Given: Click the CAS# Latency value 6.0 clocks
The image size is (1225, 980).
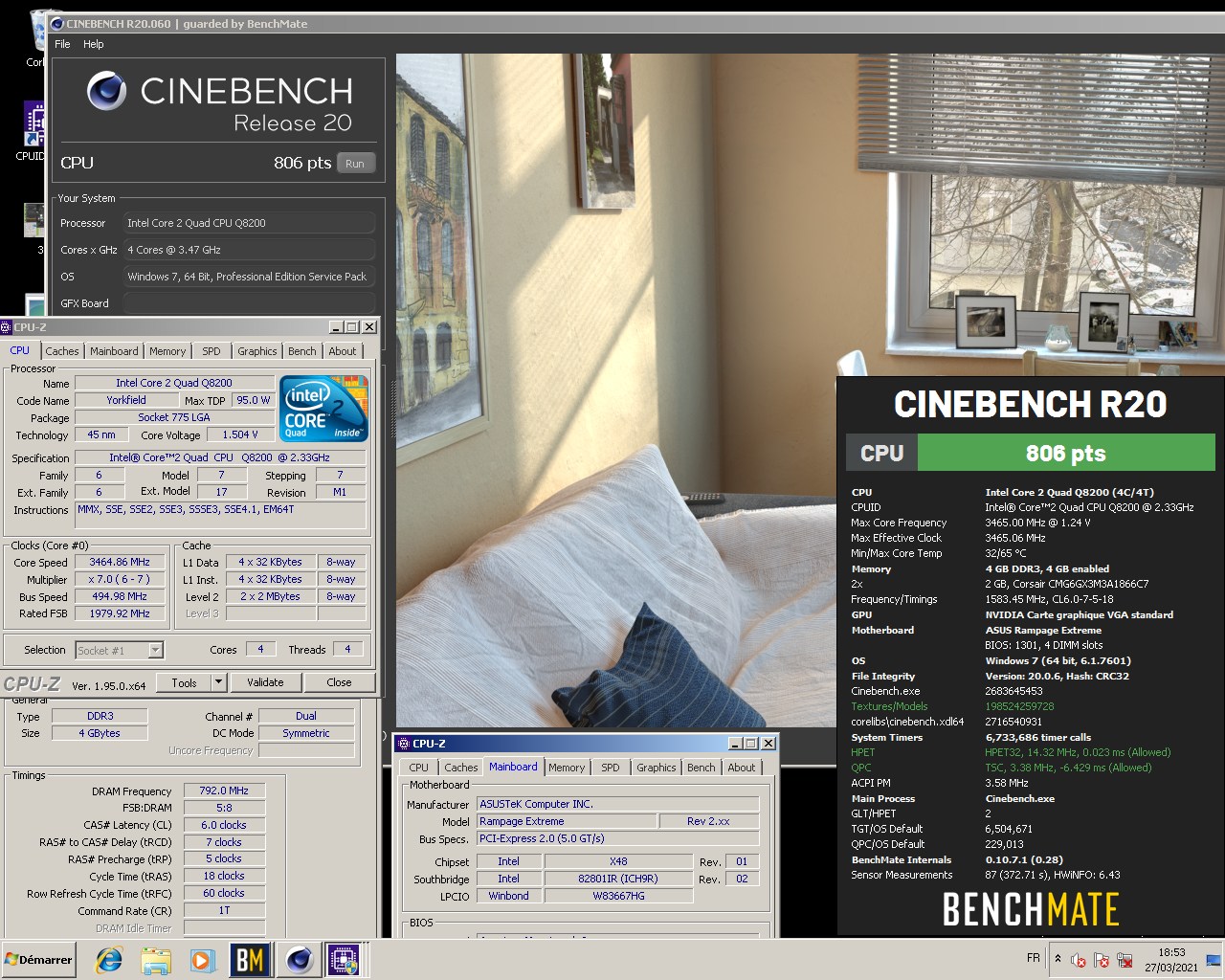Looking at the screenshot, I should pyautogui.click(x=224, y=825).
